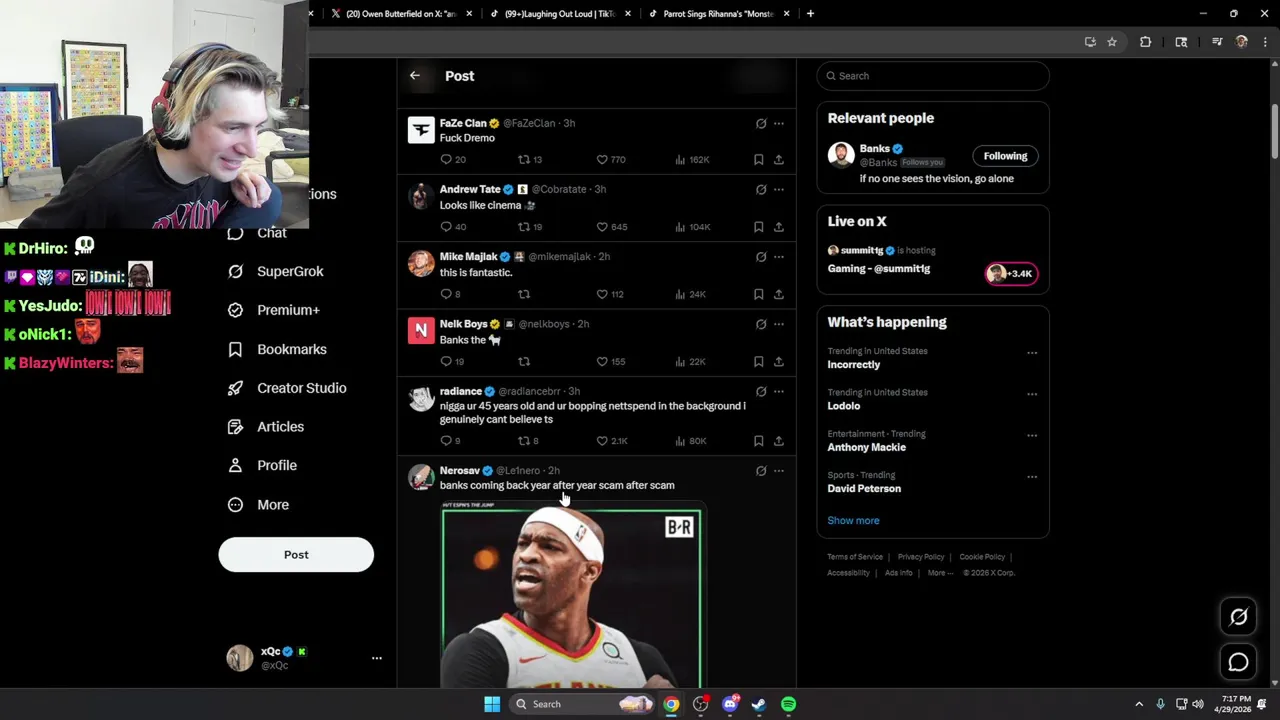Like FaZe Clan's reply
The height and width of the screenshot is (720, 1280).
click(x=602, y=159)
